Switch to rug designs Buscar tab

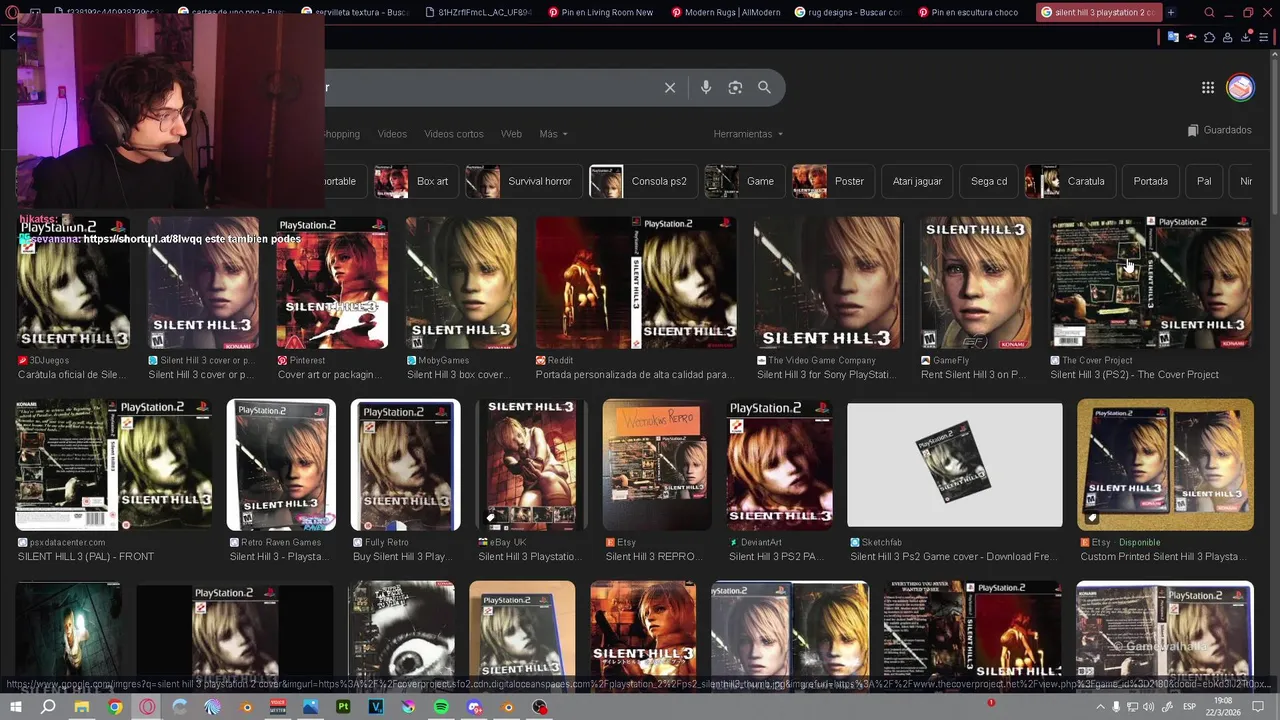[x=848, y=13]
